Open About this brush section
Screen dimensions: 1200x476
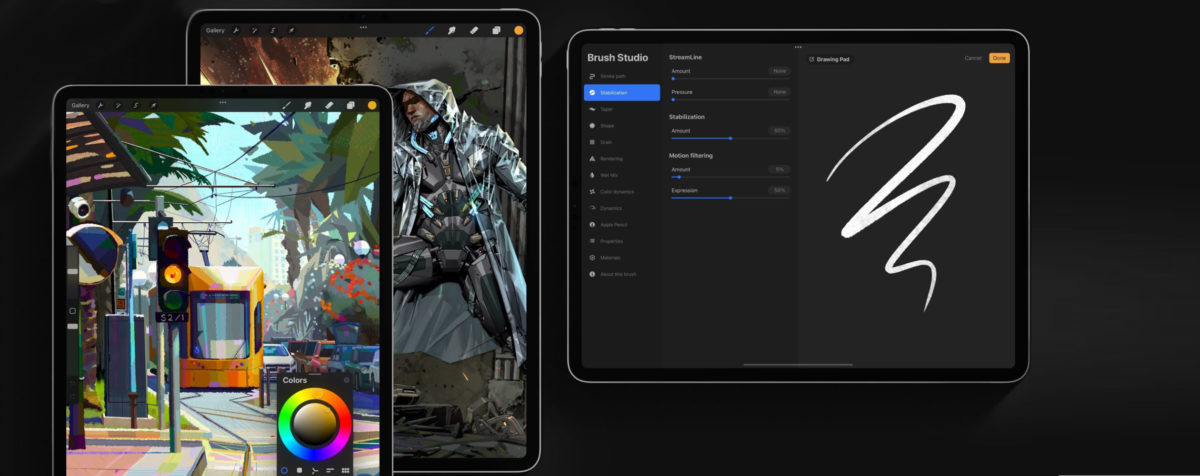coord(622,273)
